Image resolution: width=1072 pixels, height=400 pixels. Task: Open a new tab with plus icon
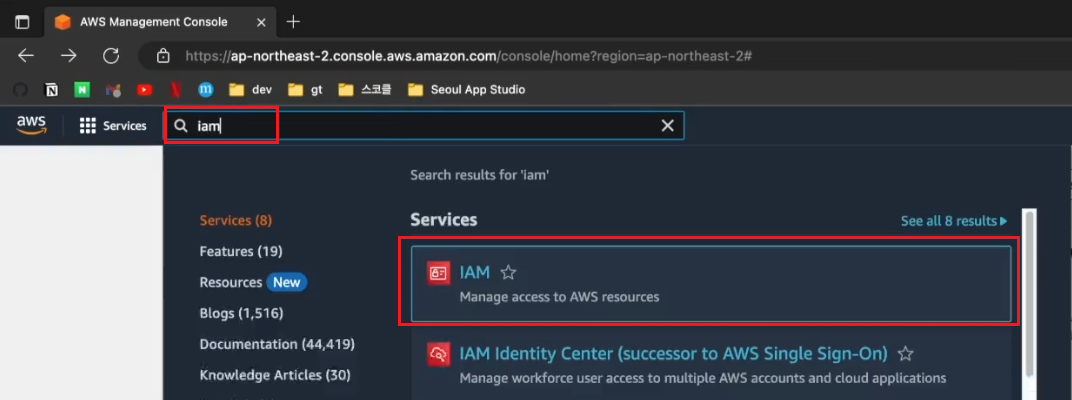293,22
